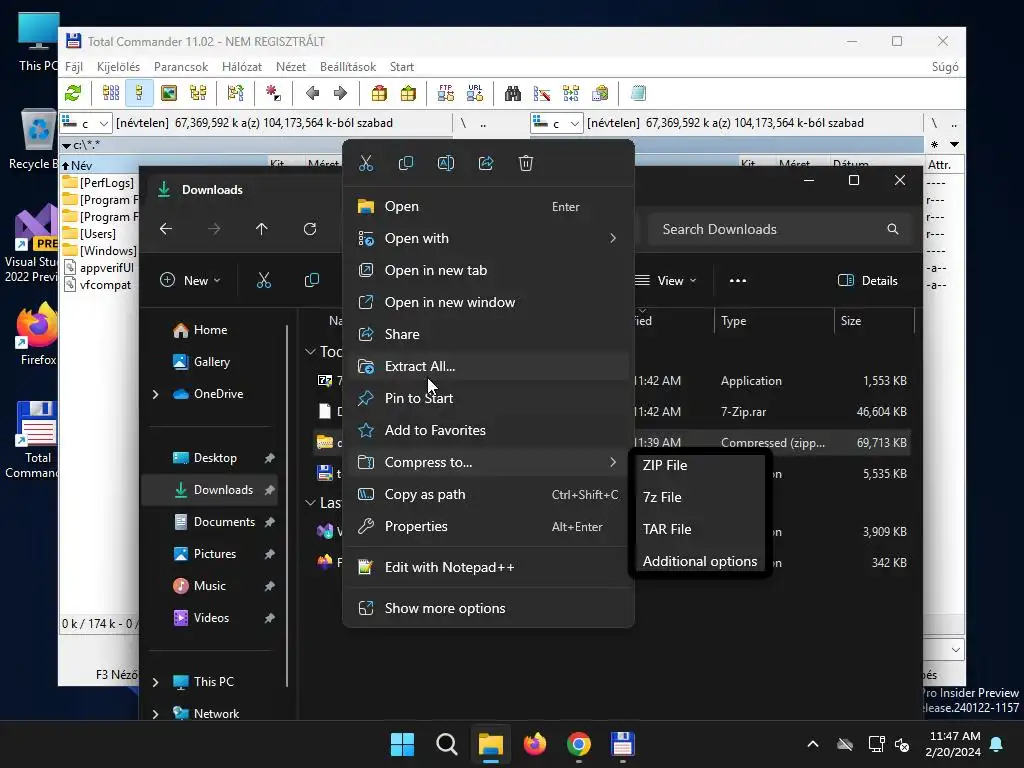Select Pictures in Explorer sidebar
The width and height of the screenshot is (1024, 768).
click(214, 554)
